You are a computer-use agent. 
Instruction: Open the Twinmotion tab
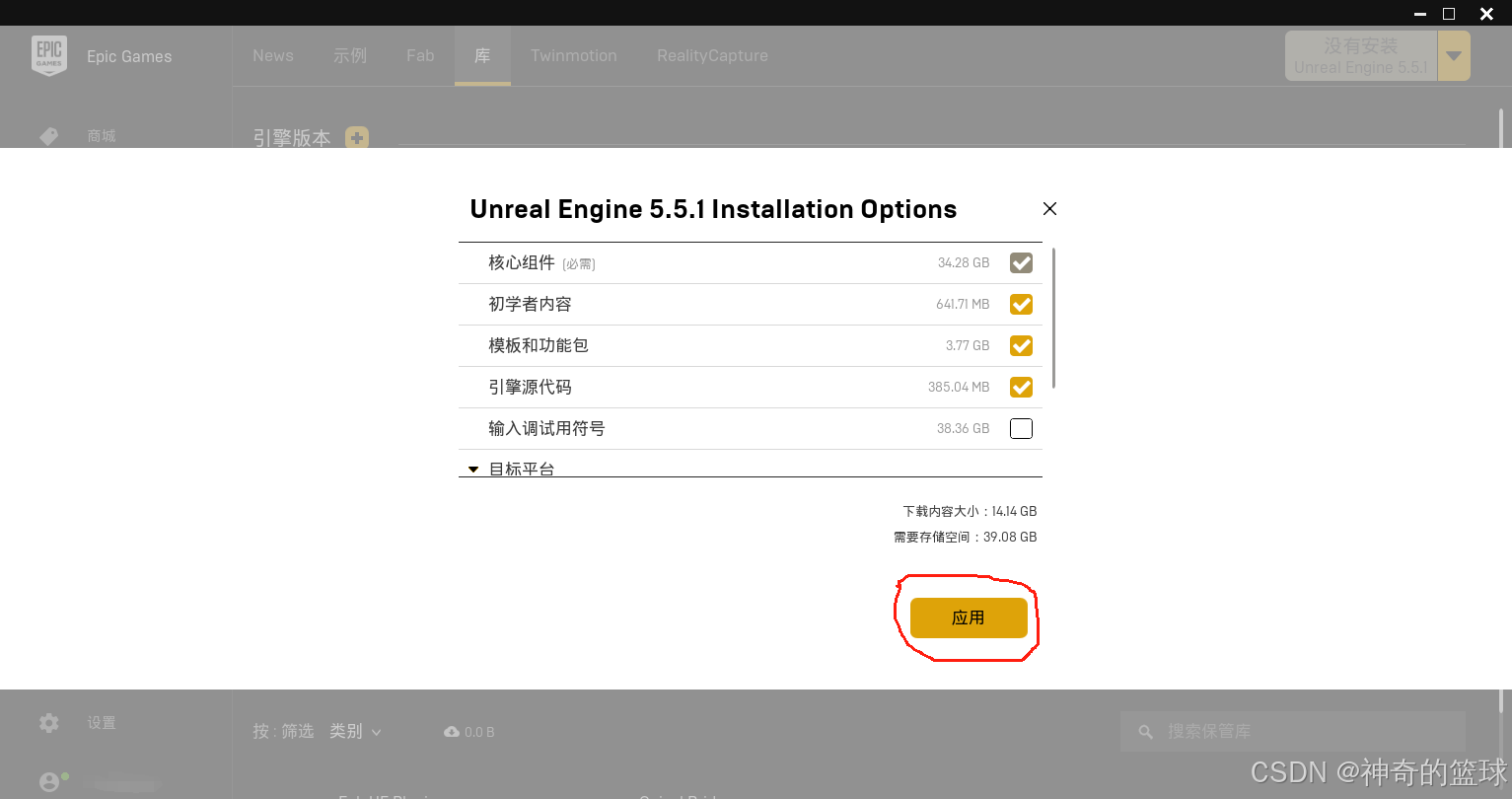[574, 56]
